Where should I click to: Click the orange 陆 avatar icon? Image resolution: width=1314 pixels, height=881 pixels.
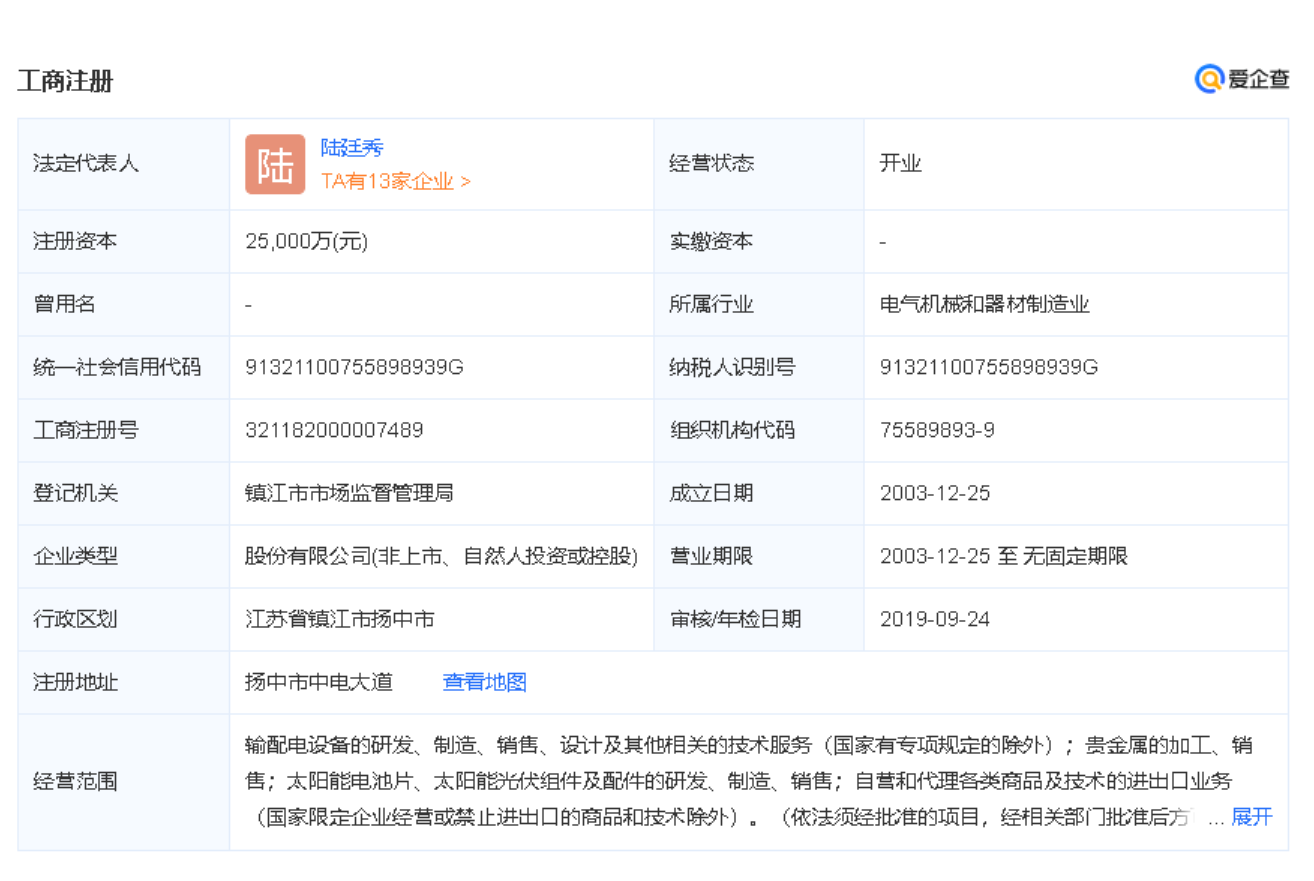coord(275,164)
